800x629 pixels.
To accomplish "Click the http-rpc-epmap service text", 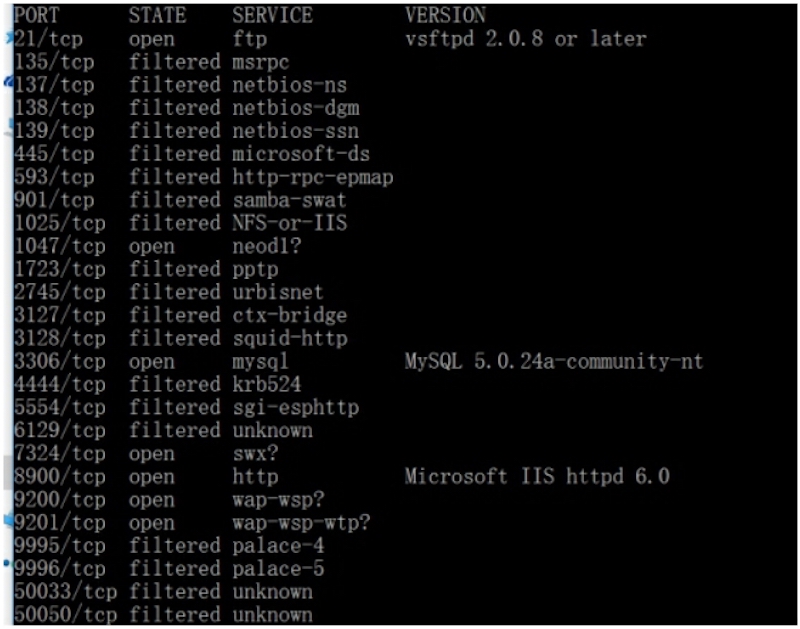I will click(x=313, y=177).
